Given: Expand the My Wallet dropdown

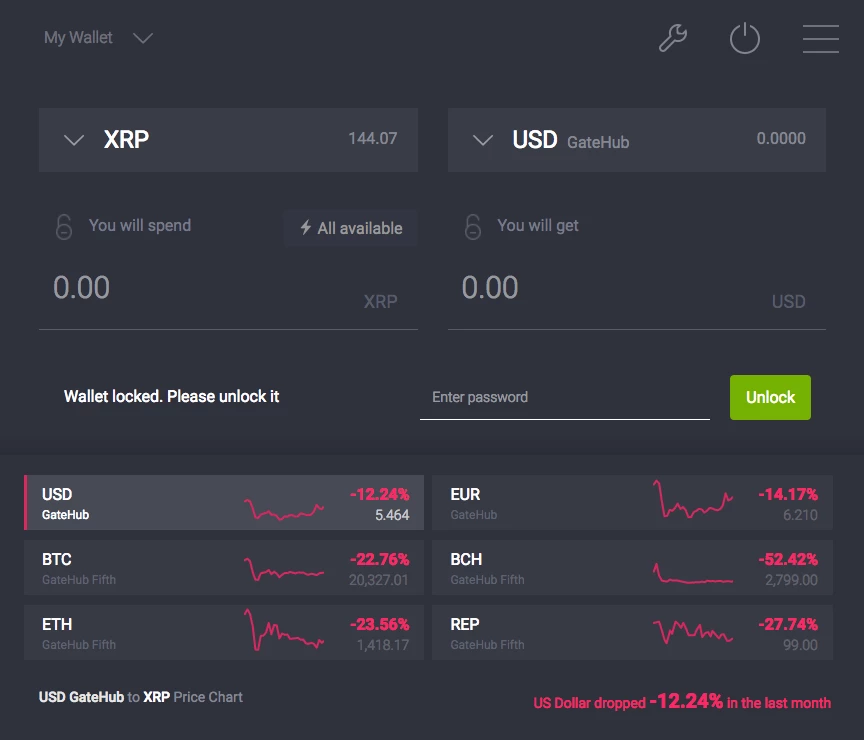Looking at the screenshot, I should point(142,38).
